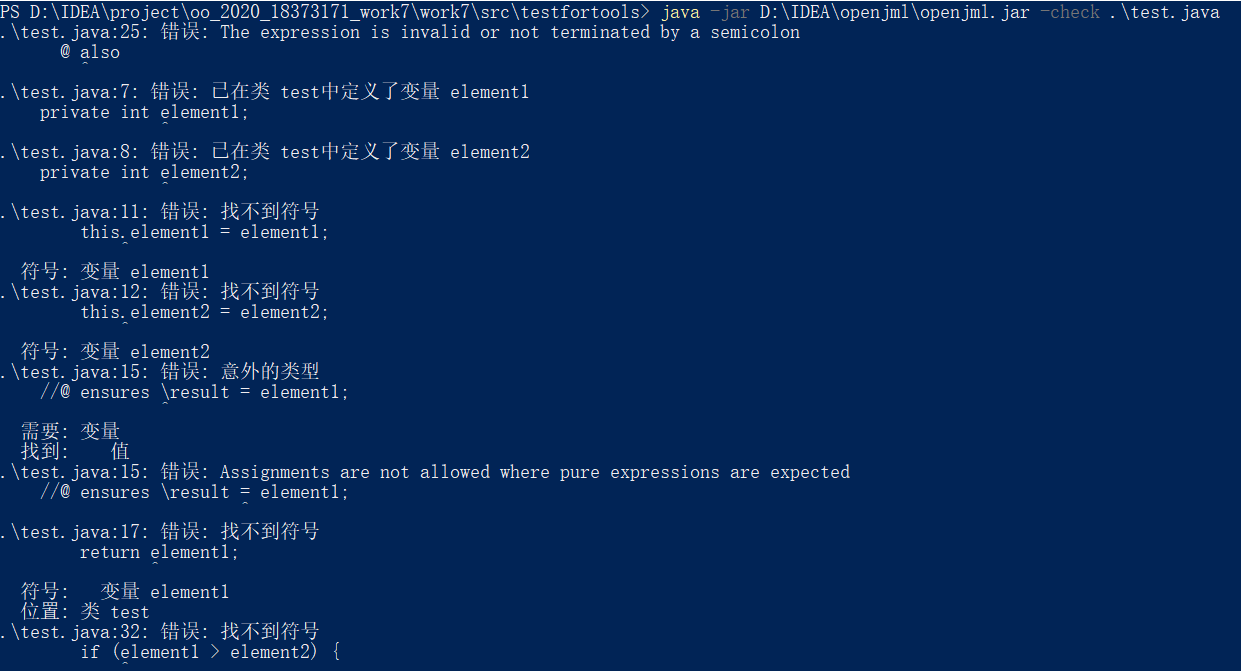
Task: Click 'this.element1 = element1;' code line
Action: pyautogui.click(x=204, y=232)
